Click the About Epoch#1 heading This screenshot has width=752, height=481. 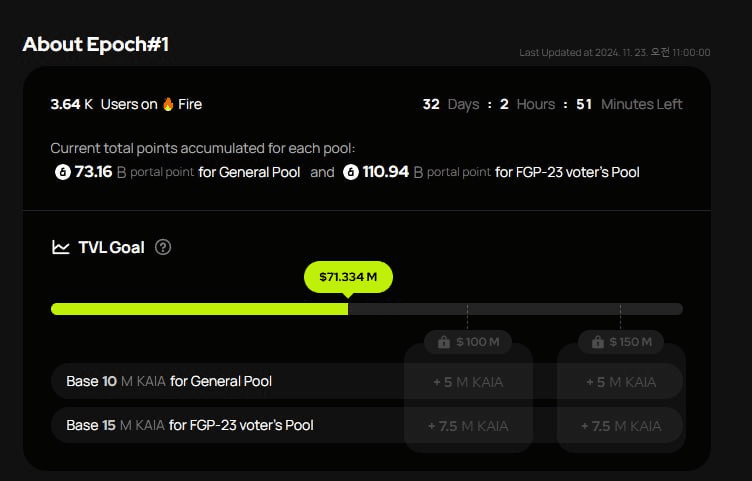coord(95,44)
